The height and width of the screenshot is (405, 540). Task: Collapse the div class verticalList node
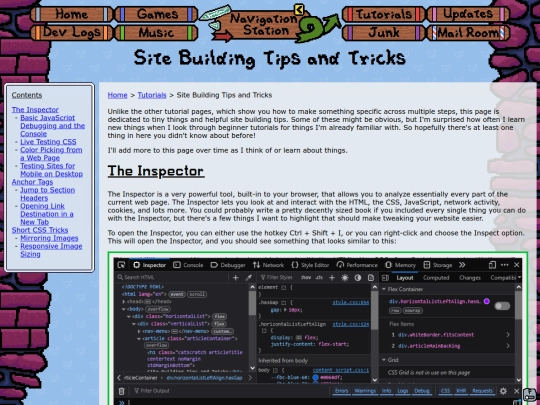coord(134,324)
